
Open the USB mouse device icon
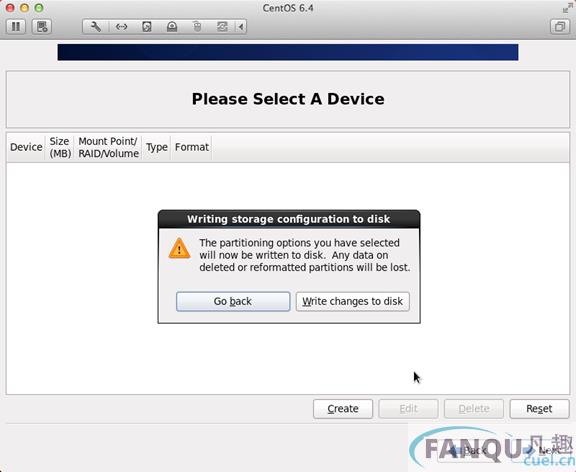pos(197,26)
